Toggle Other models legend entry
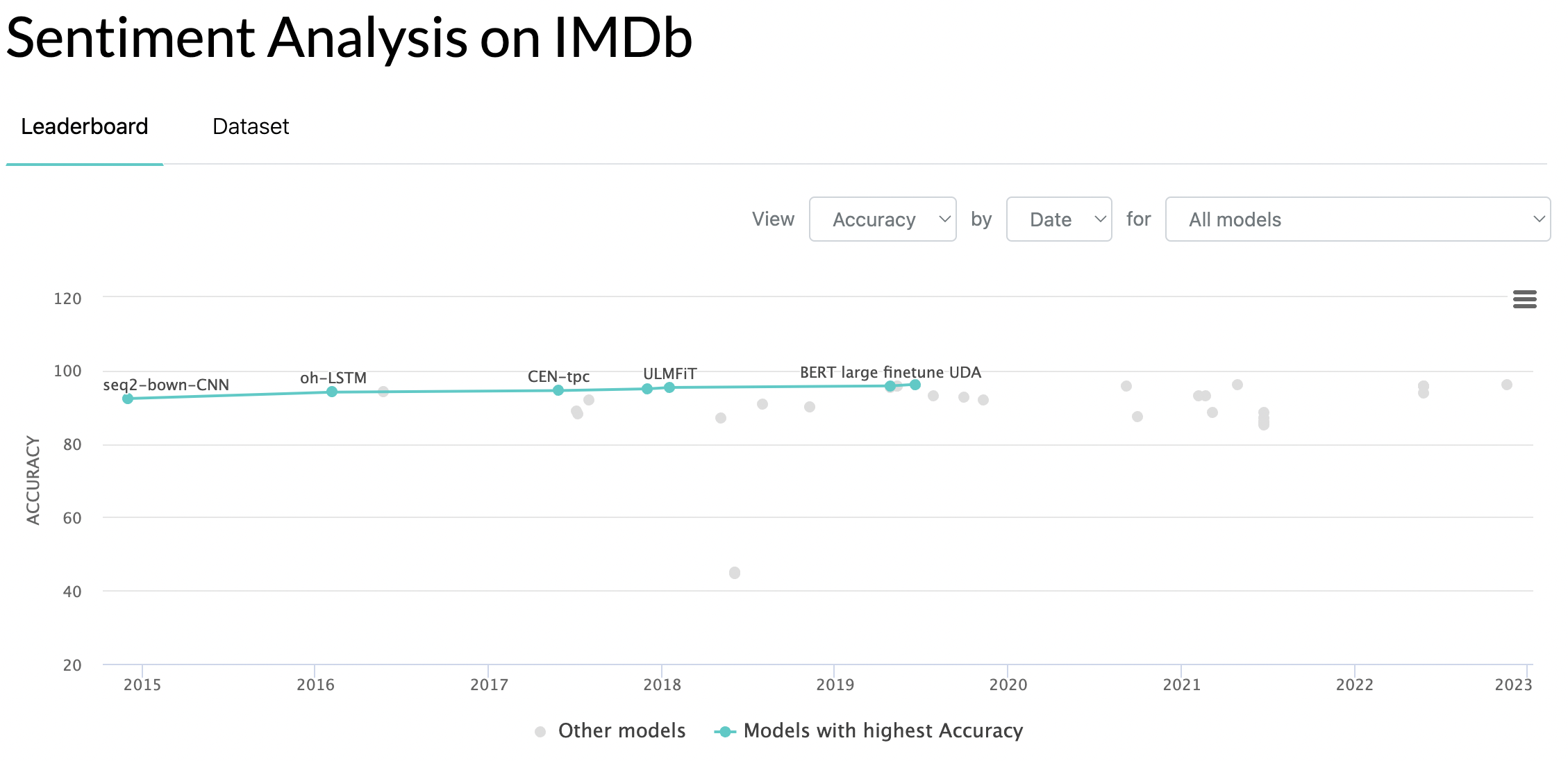The height and width of the screenshot is (761, 1568). tap(610, 730)
